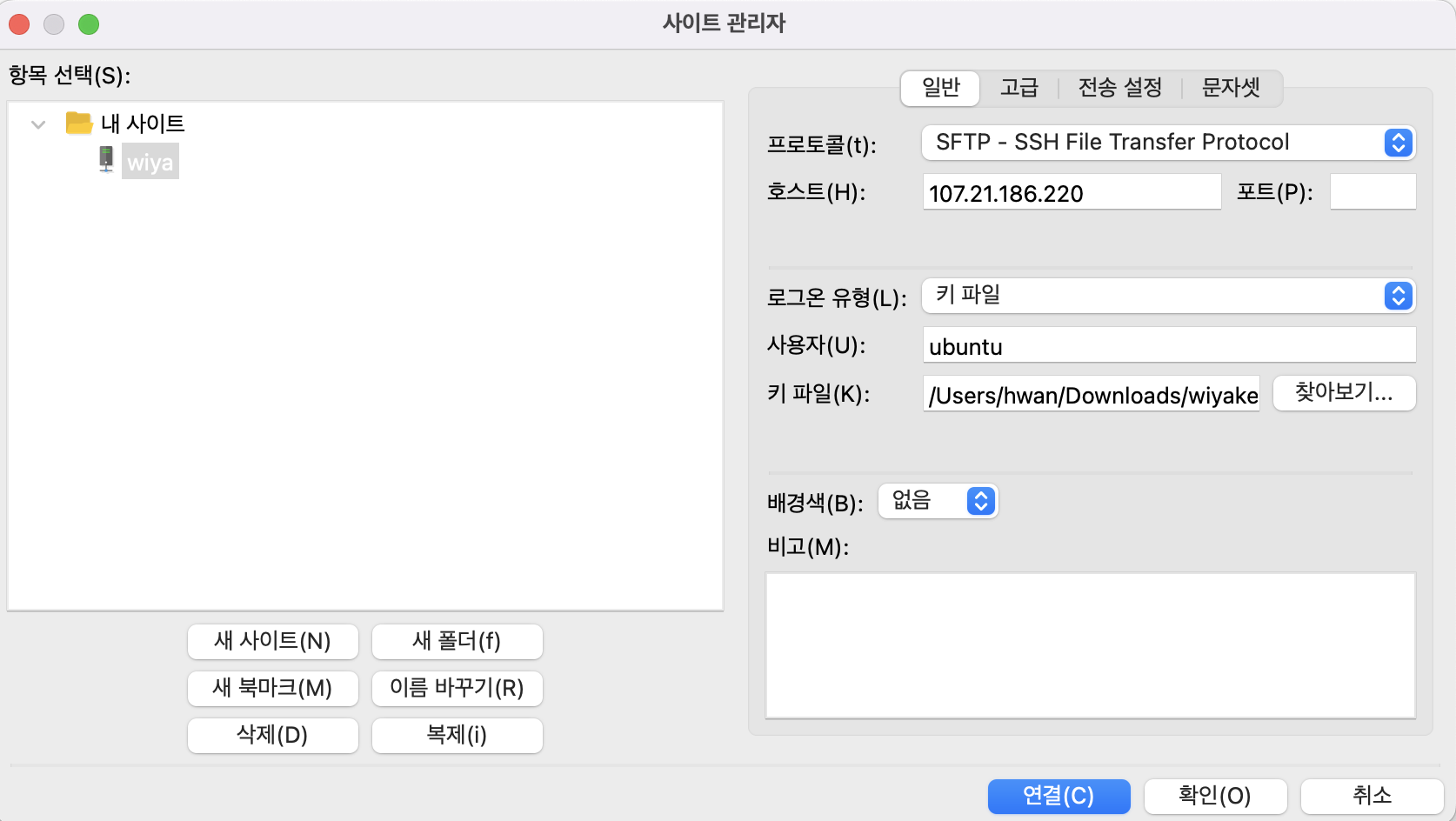
Task: Click the 새 폴더(f) button
Action: coord(458,642)
